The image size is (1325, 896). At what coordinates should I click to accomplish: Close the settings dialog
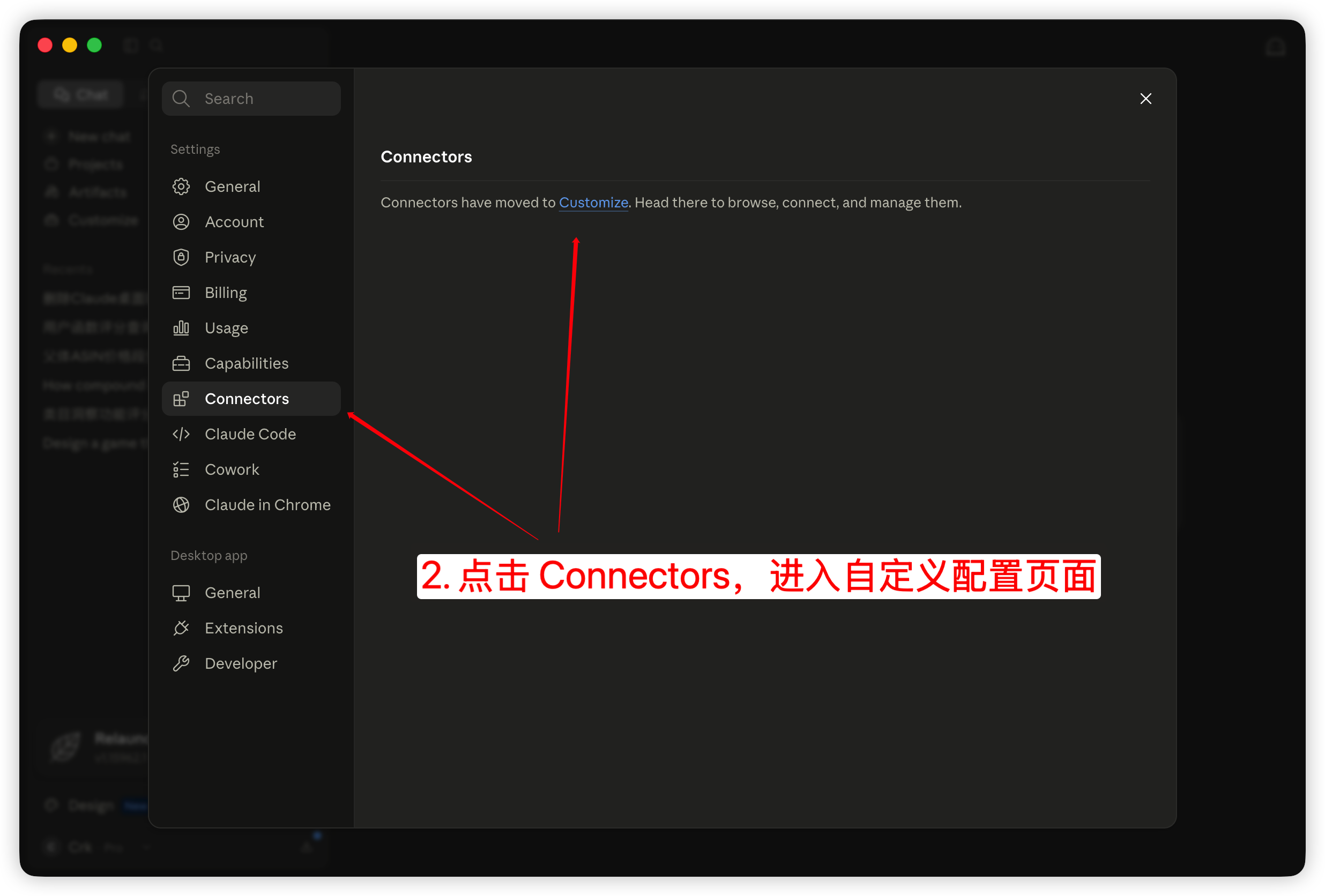1145,99
